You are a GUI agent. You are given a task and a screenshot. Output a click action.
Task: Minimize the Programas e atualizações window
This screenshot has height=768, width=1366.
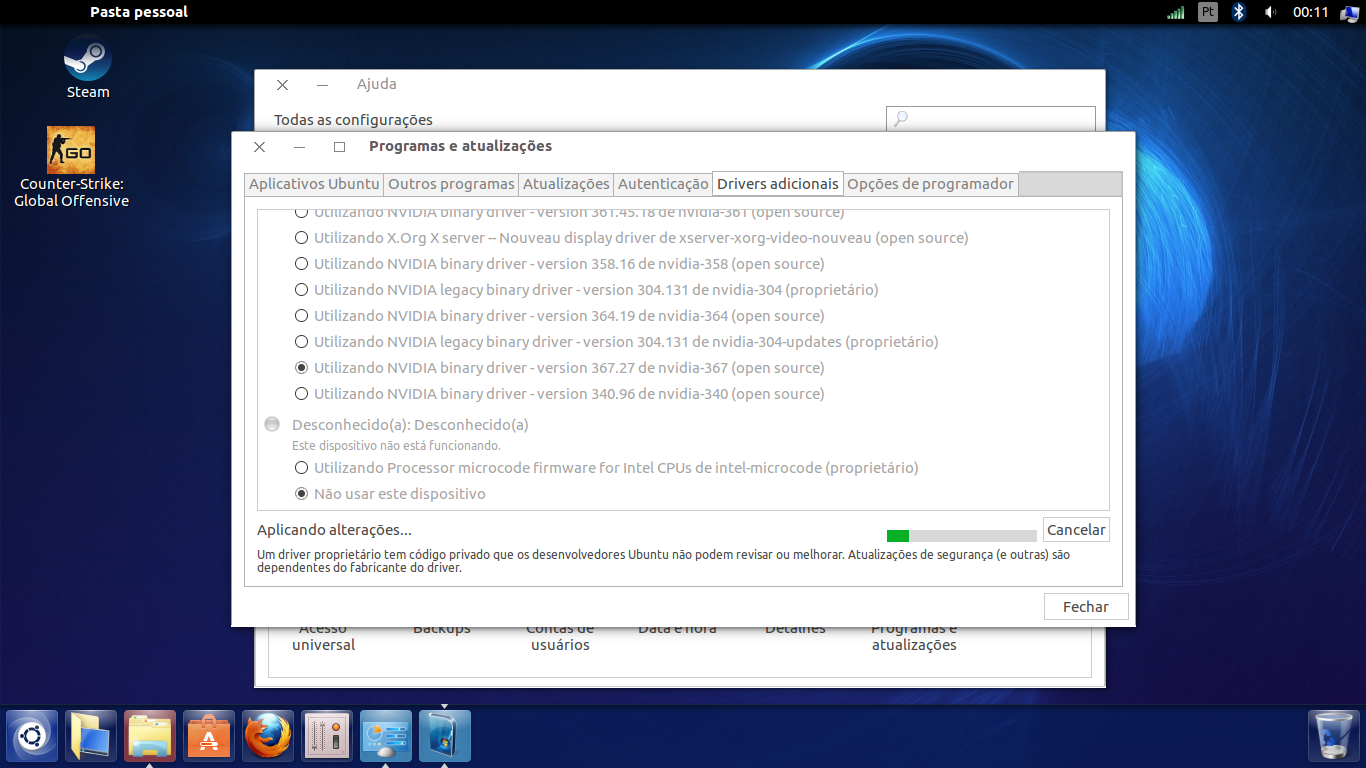click(299, 147)
